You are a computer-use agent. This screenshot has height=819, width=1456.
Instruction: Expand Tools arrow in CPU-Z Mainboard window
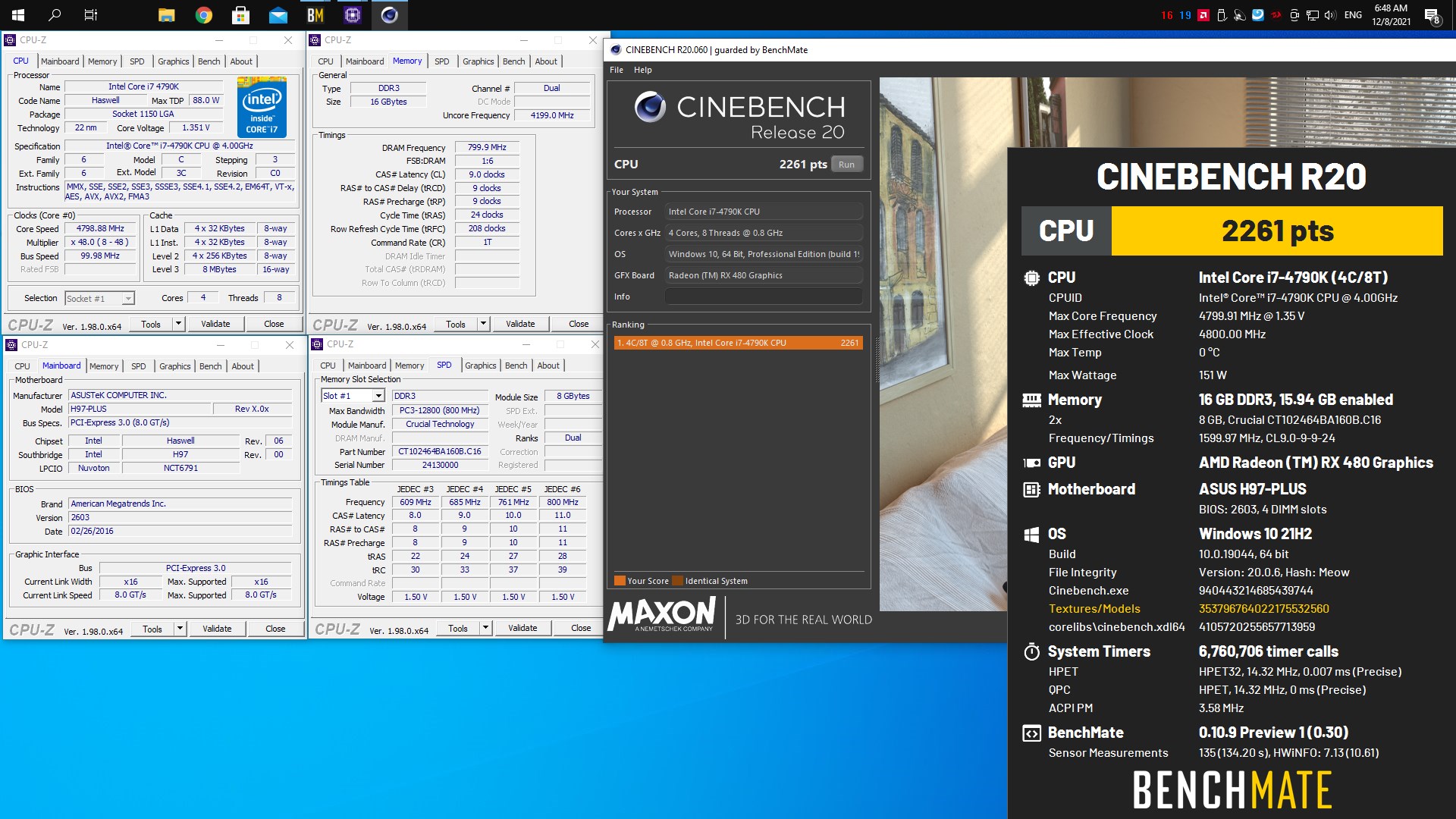coord(180,629)
